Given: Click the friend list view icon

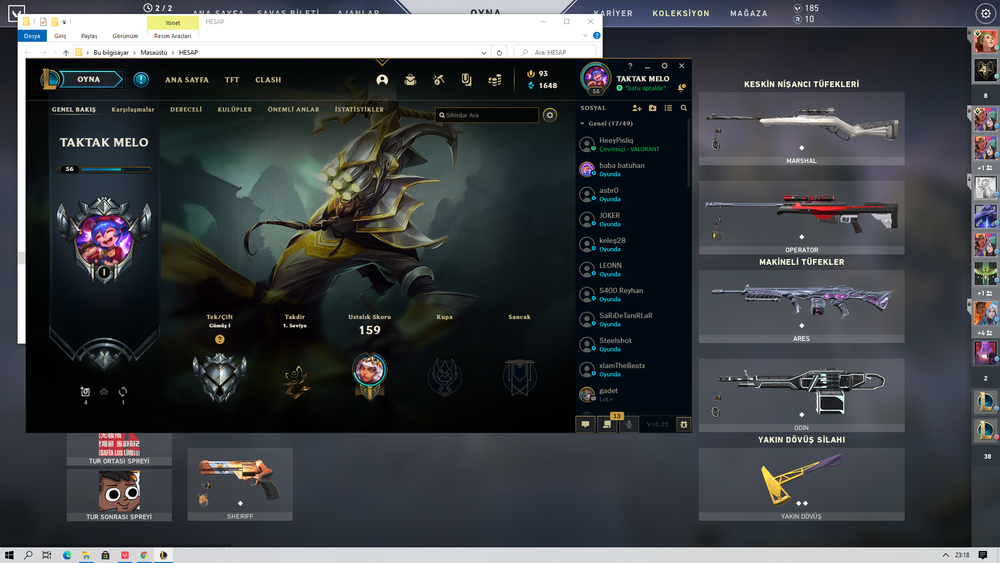Looking at the screenshot, I should [668, 108].
